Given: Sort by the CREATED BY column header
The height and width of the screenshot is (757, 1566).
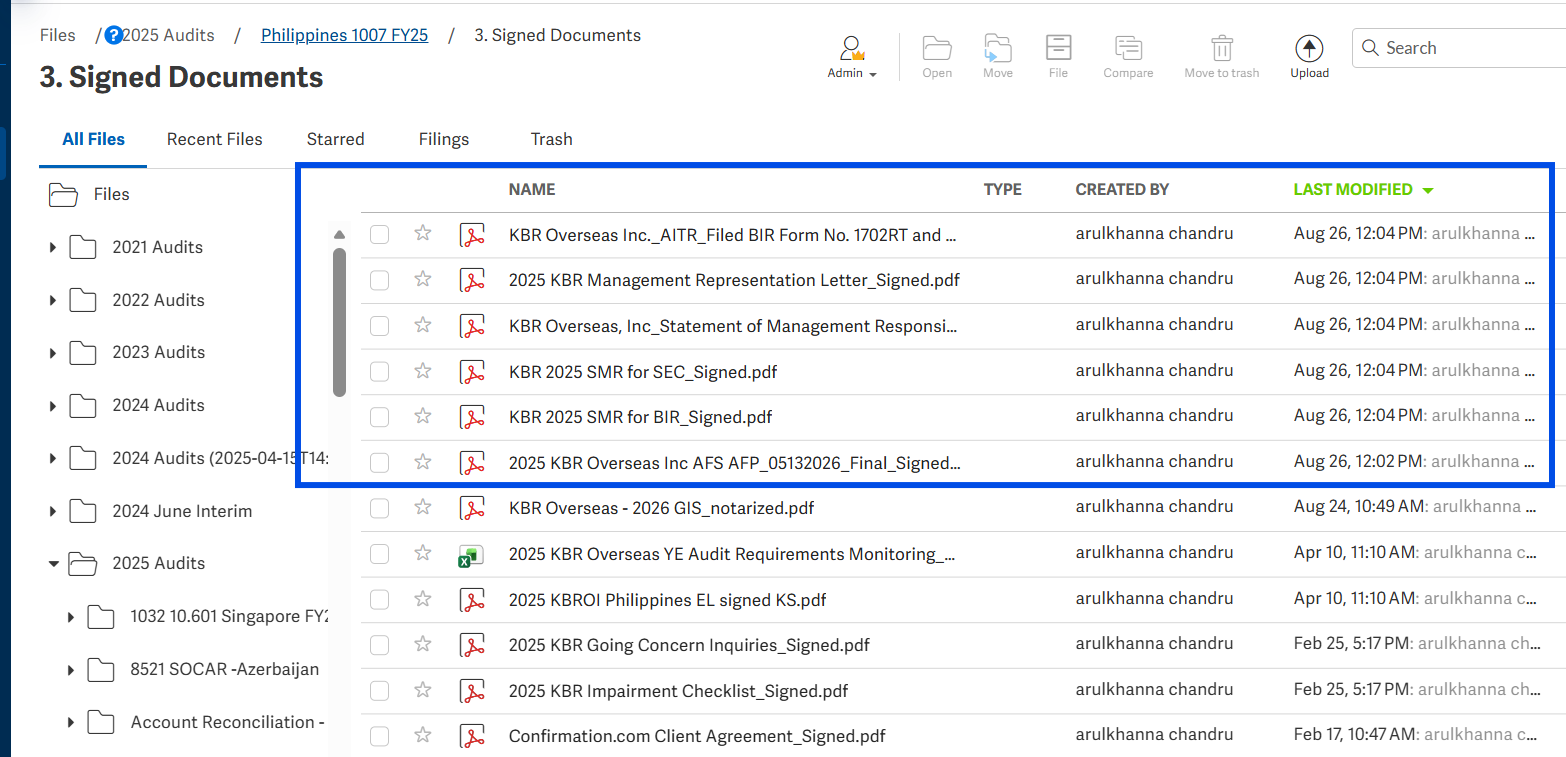Looking at the screenshot, I should [x=1122, y=189].
